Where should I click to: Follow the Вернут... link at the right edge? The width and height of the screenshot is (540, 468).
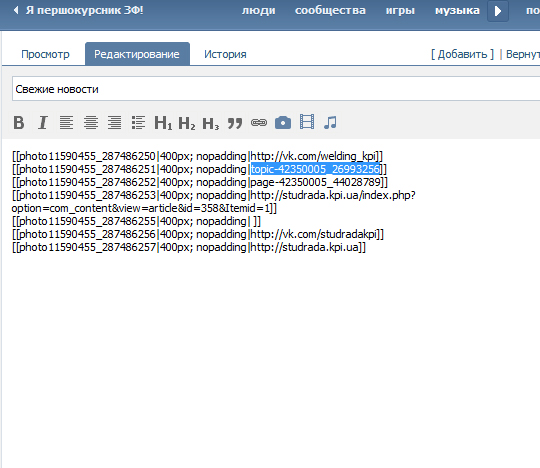click(x=523, y=54)
